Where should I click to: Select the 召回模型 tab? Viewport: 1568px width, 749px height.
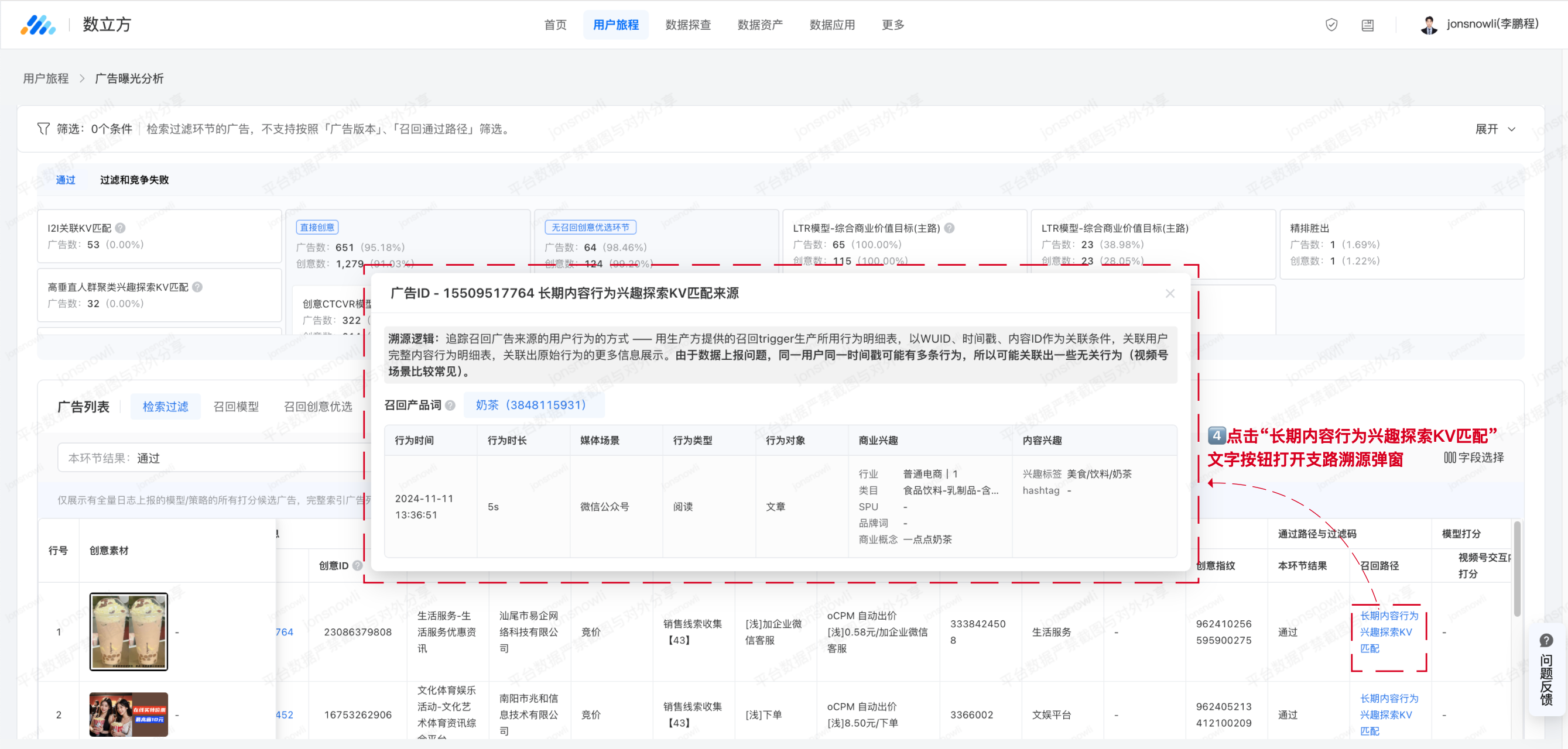tap(235, 407)
